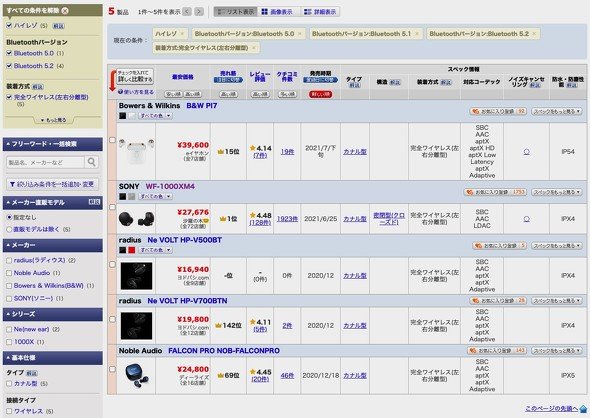Viewport: 590px width, 418px height.
Task: Clear all conditions with the X icon
Action: click(65, 11)
